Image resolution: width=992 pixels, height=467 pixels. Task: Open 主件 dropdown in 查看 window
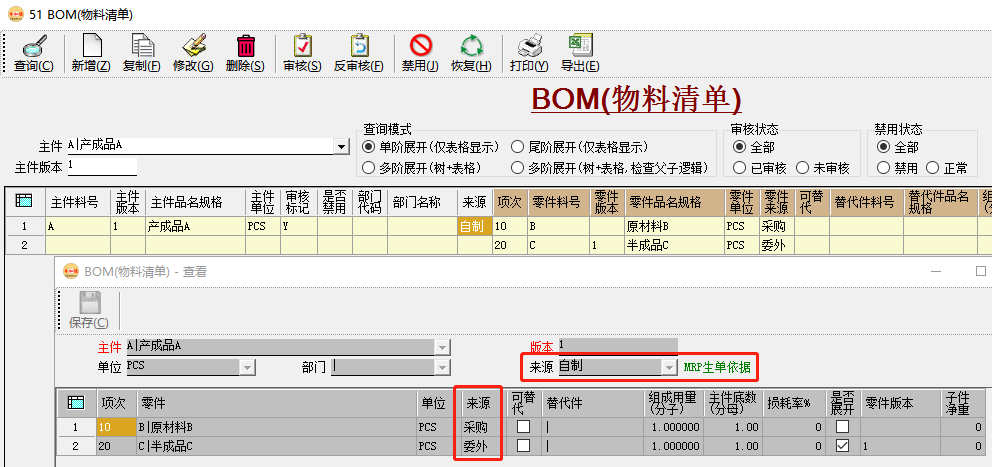443,347
